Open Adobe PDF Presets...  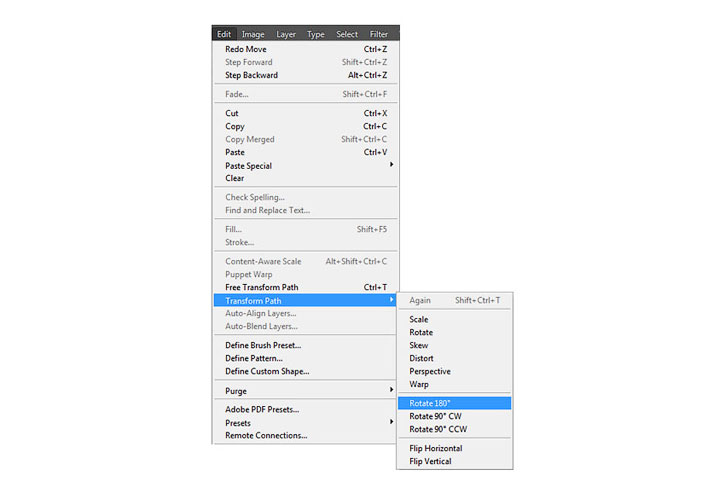pyautogui.click(x=306, y=409)
